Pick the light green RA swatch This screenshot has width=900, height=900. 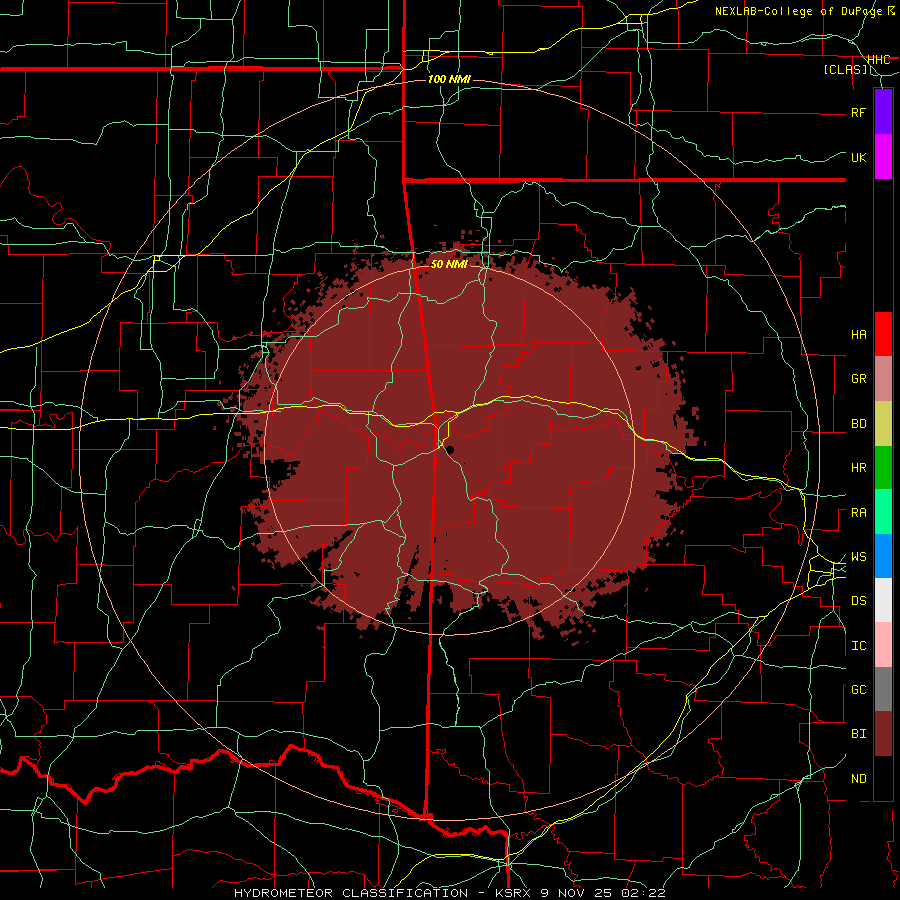pos(883,512)
